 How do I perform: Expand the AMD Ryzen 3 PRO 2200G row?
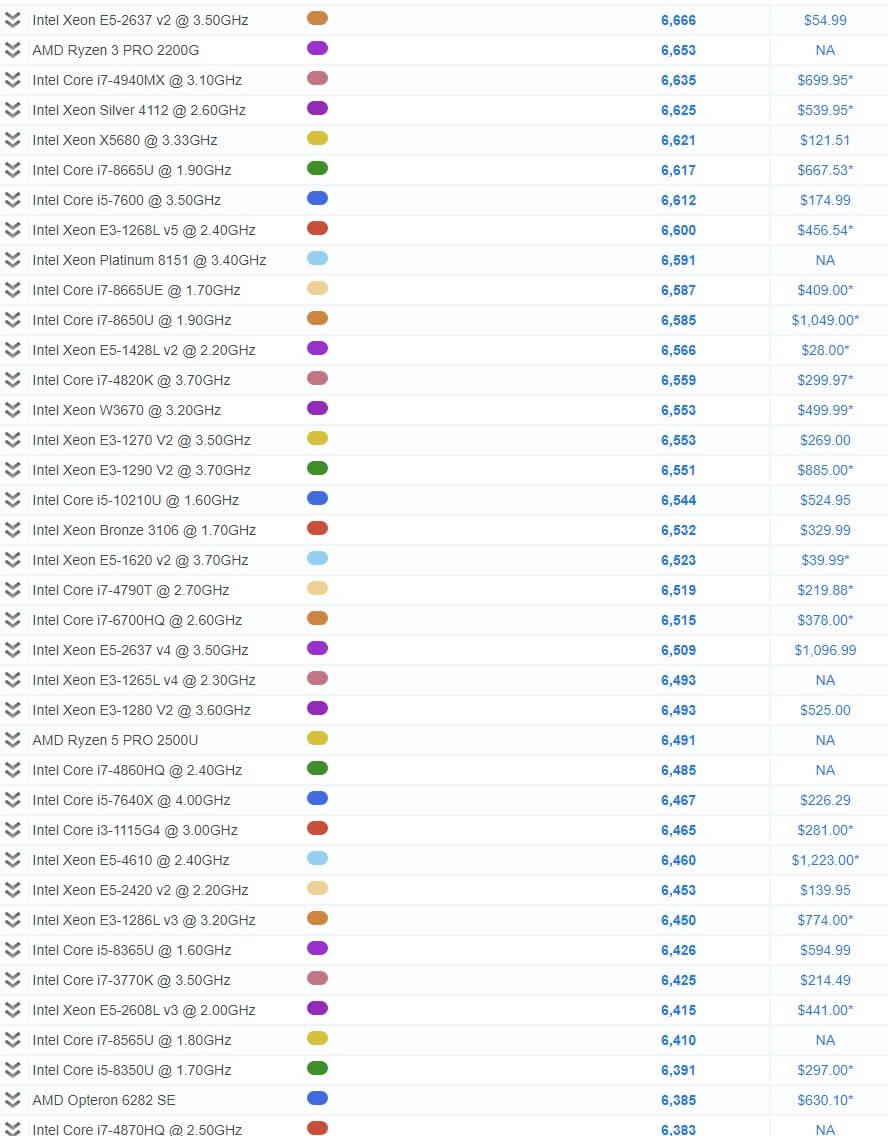pyautogui.click(x=12, y=50)
